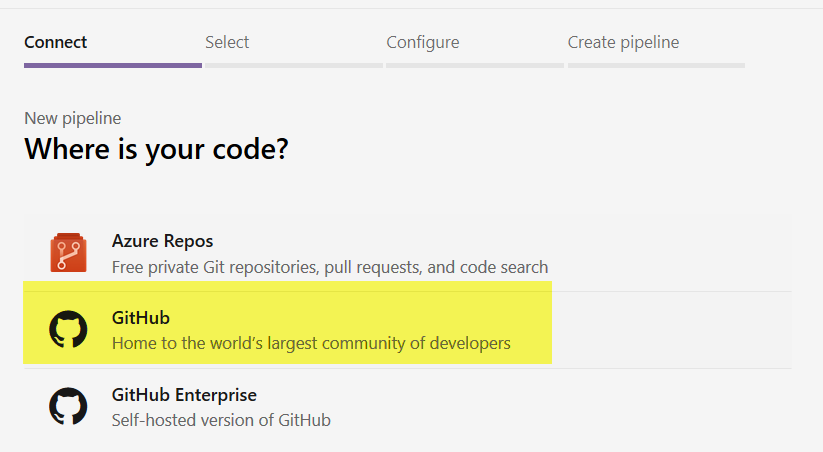Click the "Where is your code?" heading

[156, 150]
